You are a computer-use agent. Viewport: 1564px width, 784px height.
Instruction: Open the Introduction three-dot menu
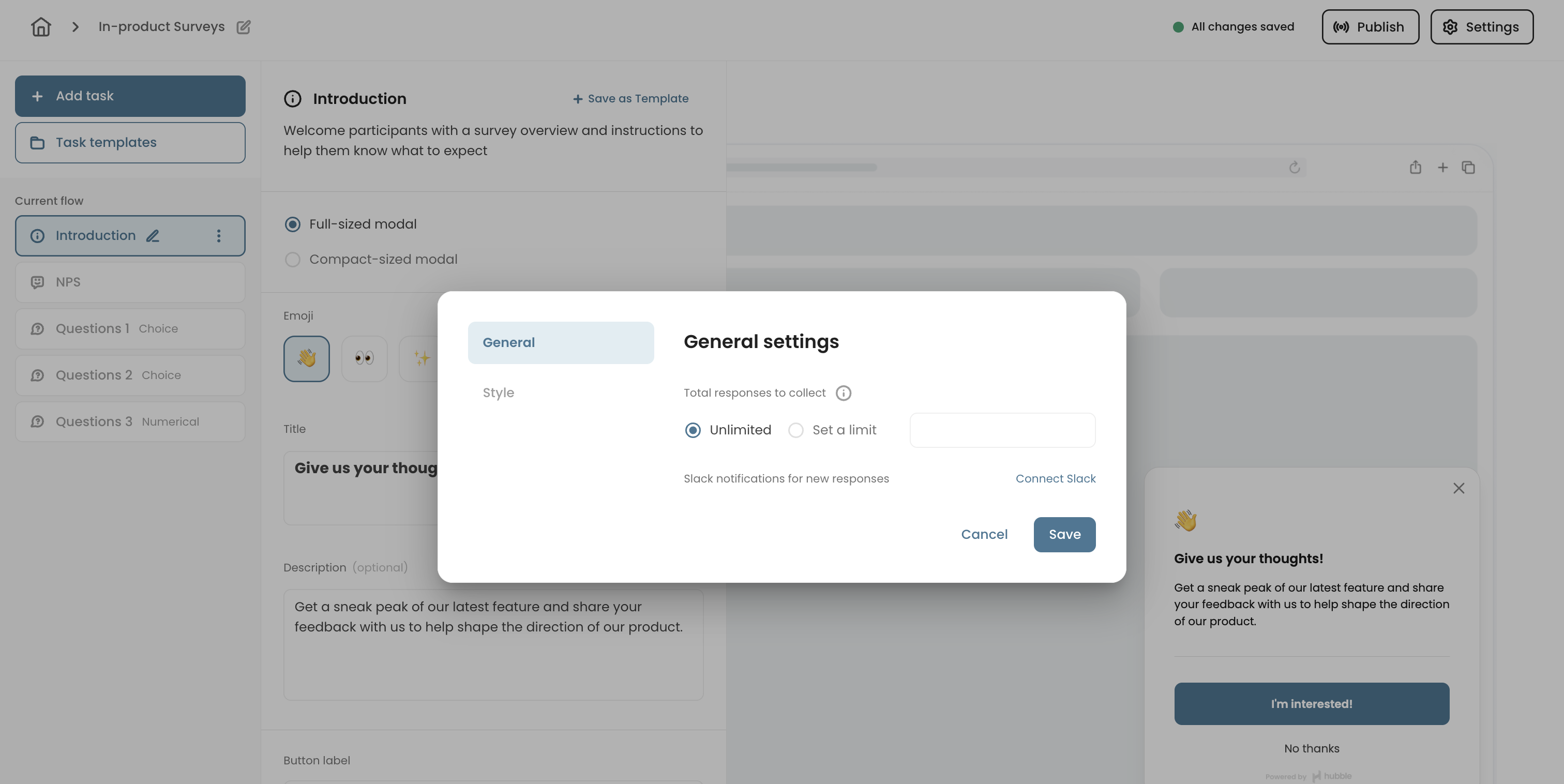click(x=219, y=236)
